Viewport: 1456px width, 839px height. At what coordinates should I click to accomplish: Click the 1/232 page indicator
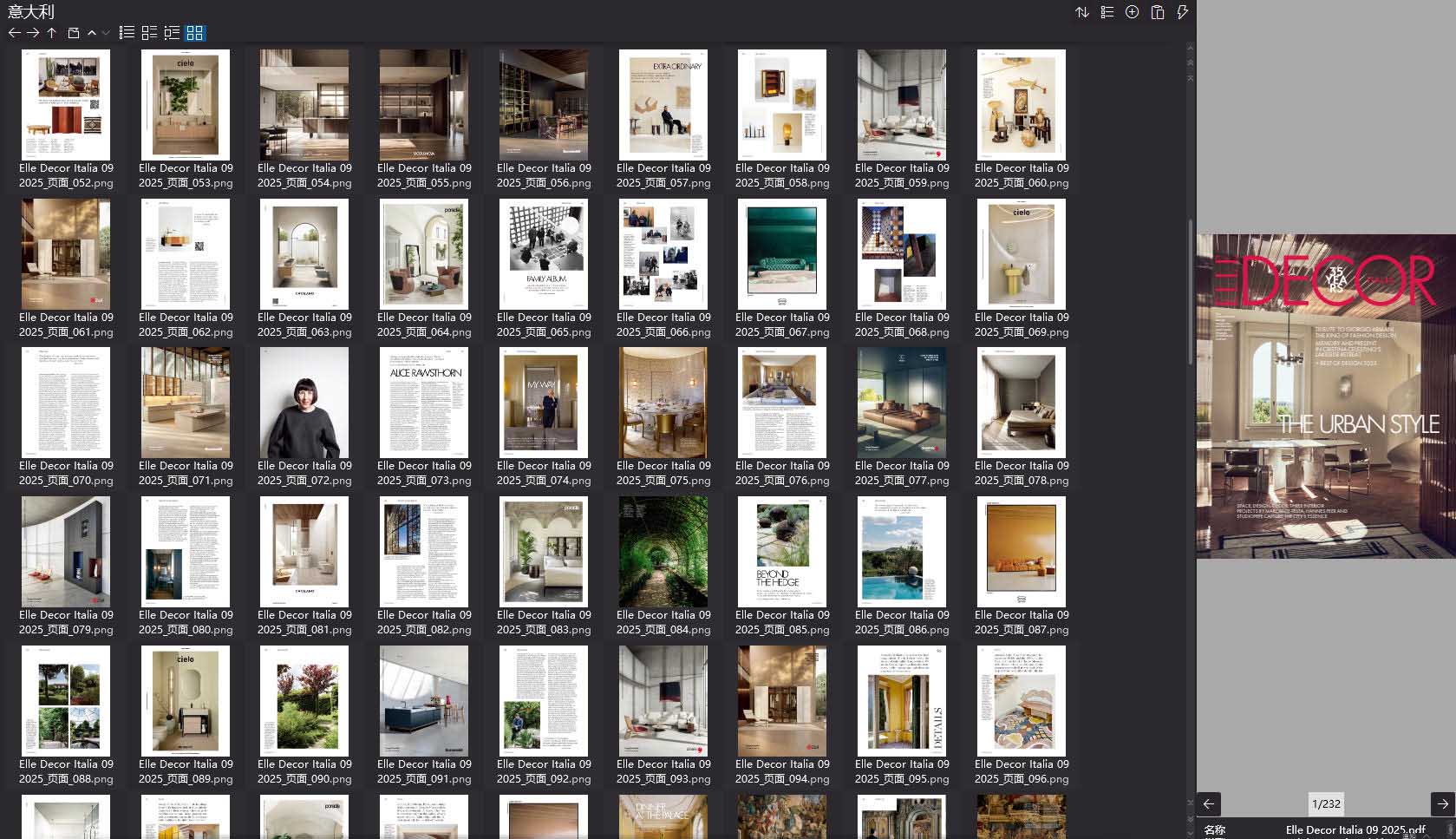click(1326, 803)
